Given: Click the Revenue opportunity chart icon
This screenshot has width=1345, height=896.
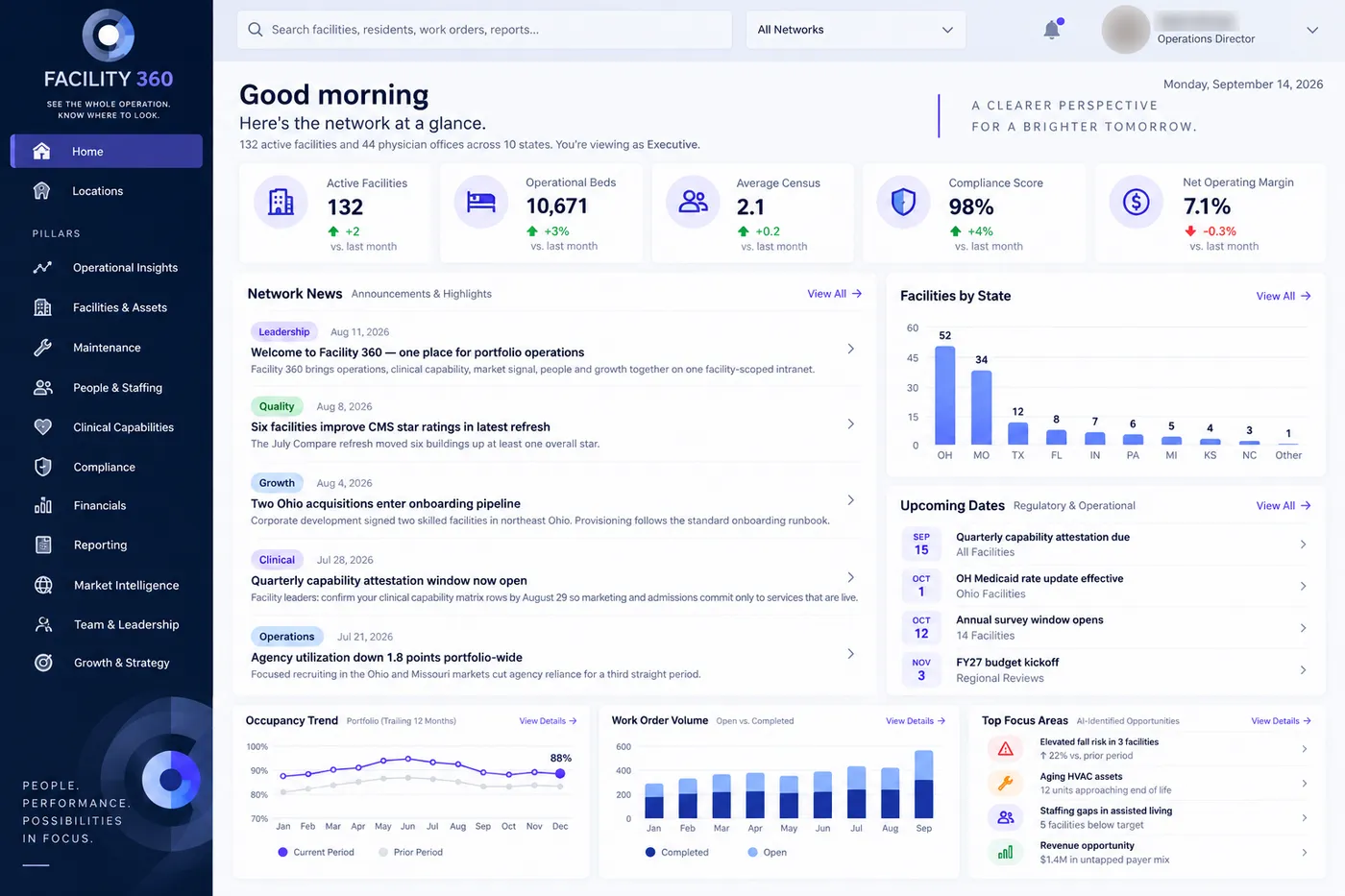Looking at the screenshot, I should 1005,852.
